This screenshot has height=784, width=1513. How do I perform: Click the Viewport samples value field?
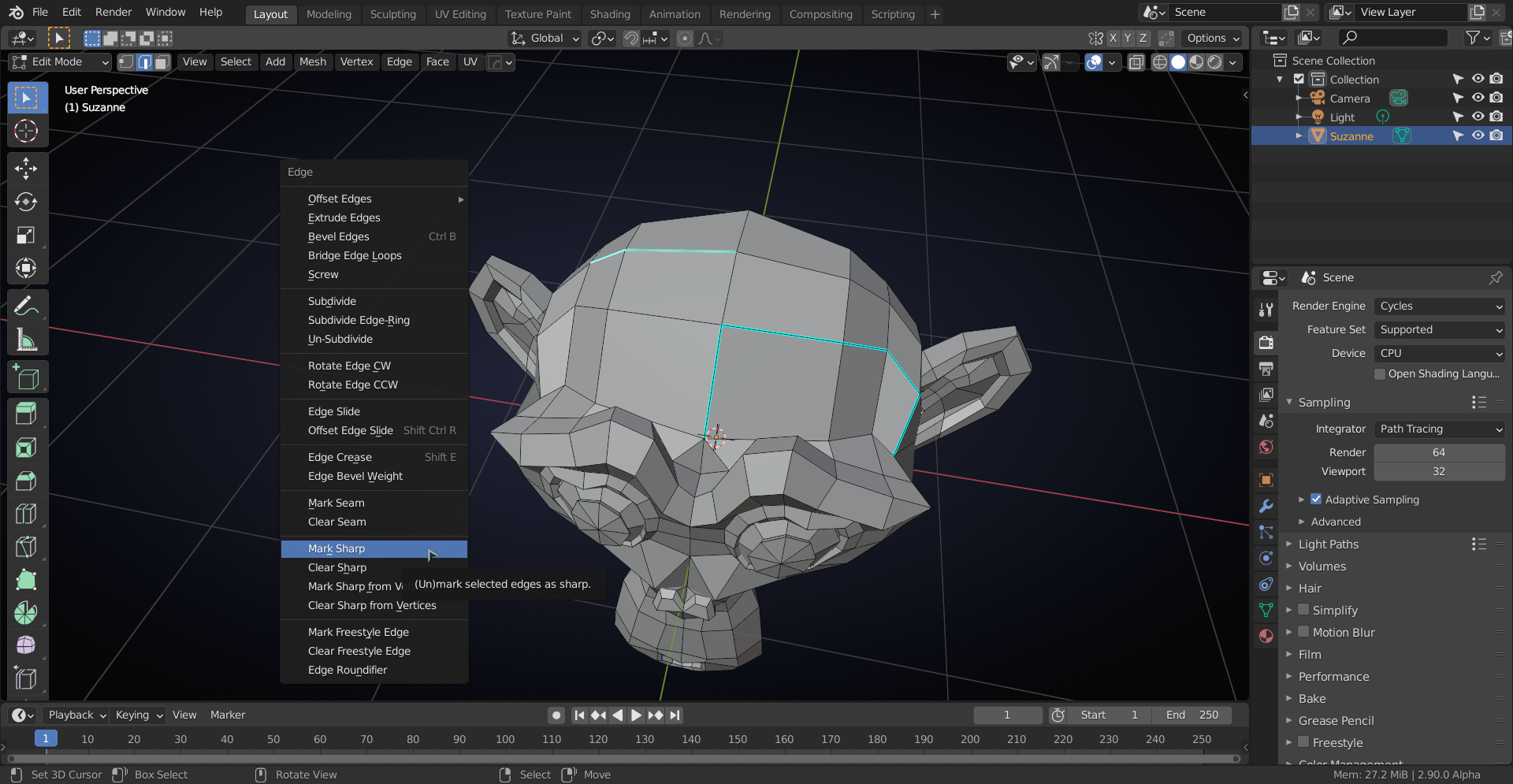1439,471
